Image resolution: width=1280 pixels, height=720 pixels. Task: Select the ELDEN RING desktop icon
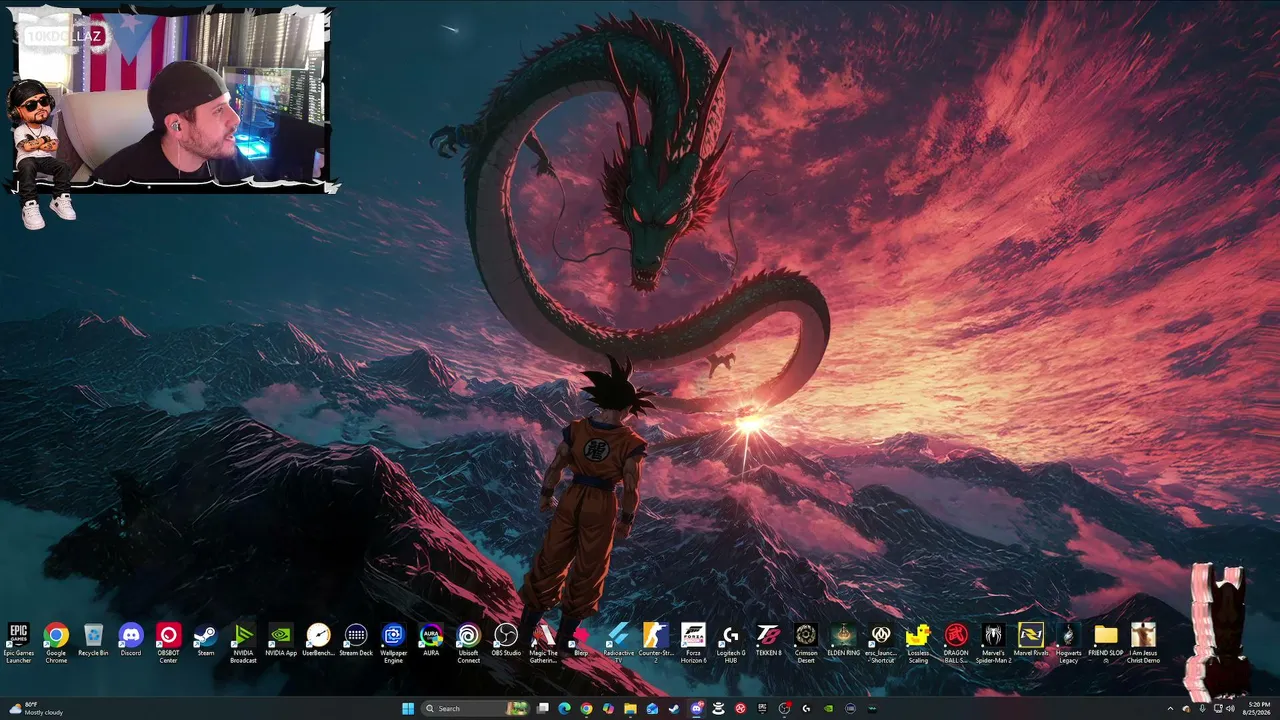point(843,640)
